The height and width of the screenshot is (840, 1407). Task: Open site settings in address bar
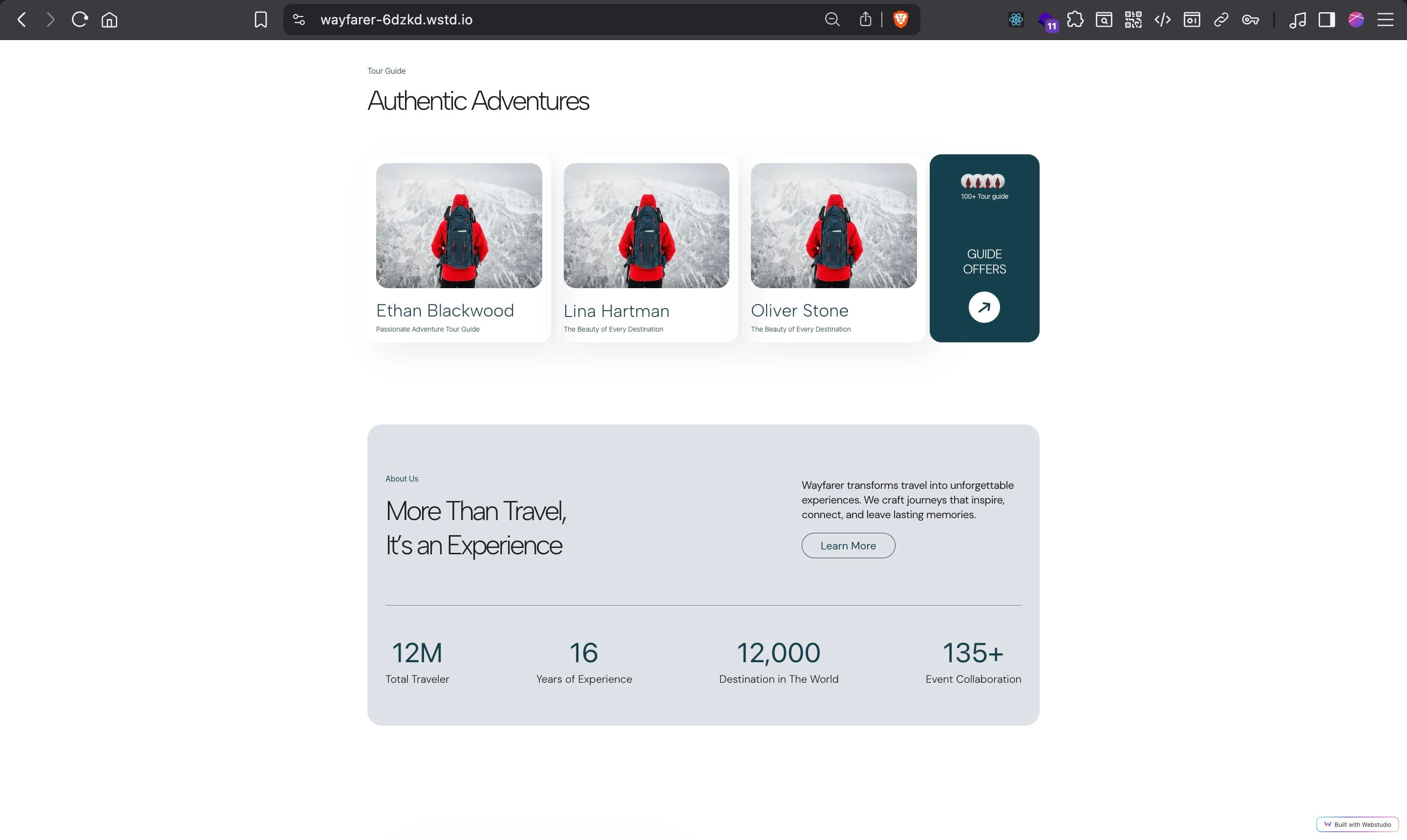[299, 20]
